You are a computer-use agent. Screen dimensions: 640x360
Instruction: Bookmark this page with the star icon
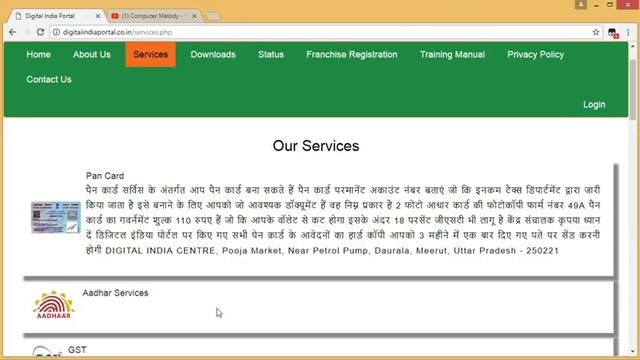tap(596, 32)
